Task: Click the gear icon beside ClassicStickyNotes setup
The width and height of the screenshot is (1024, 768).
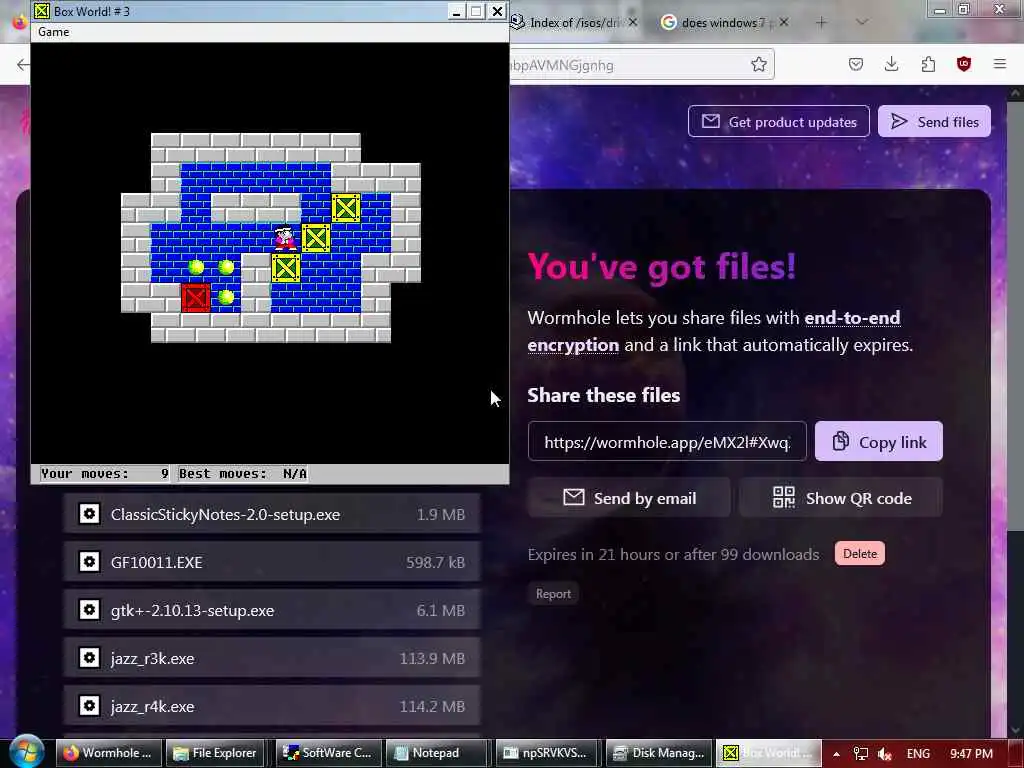Action: (x=89, y=514)
